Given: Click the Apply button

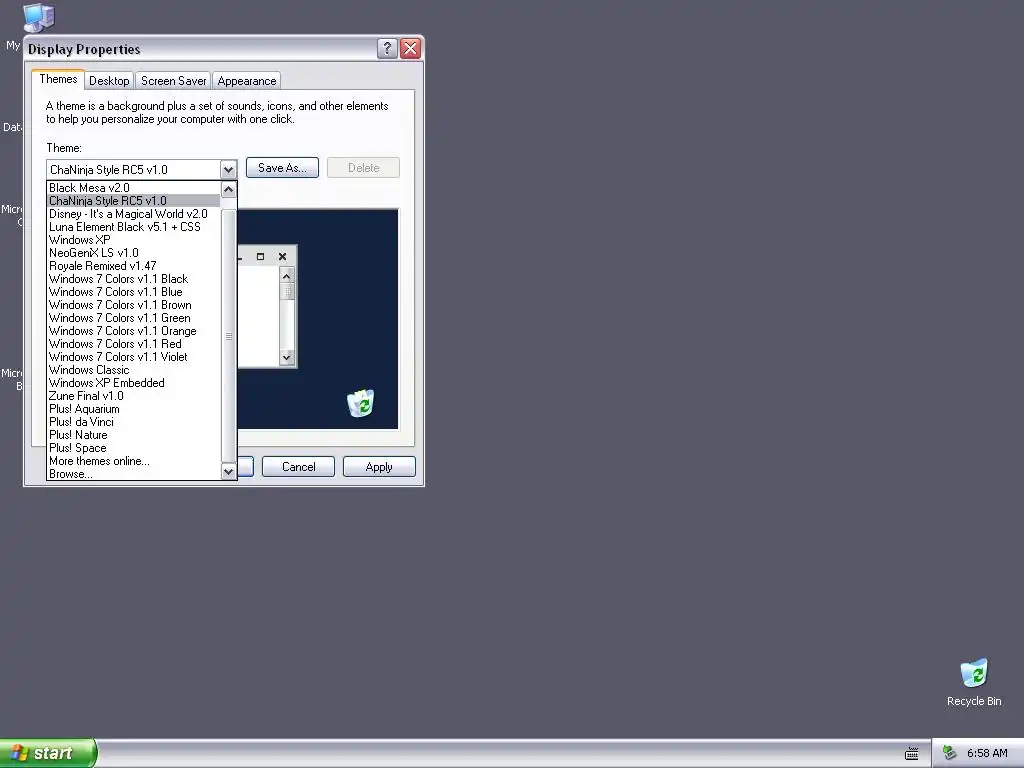Looking at the screenshot, I should (379, 467).
